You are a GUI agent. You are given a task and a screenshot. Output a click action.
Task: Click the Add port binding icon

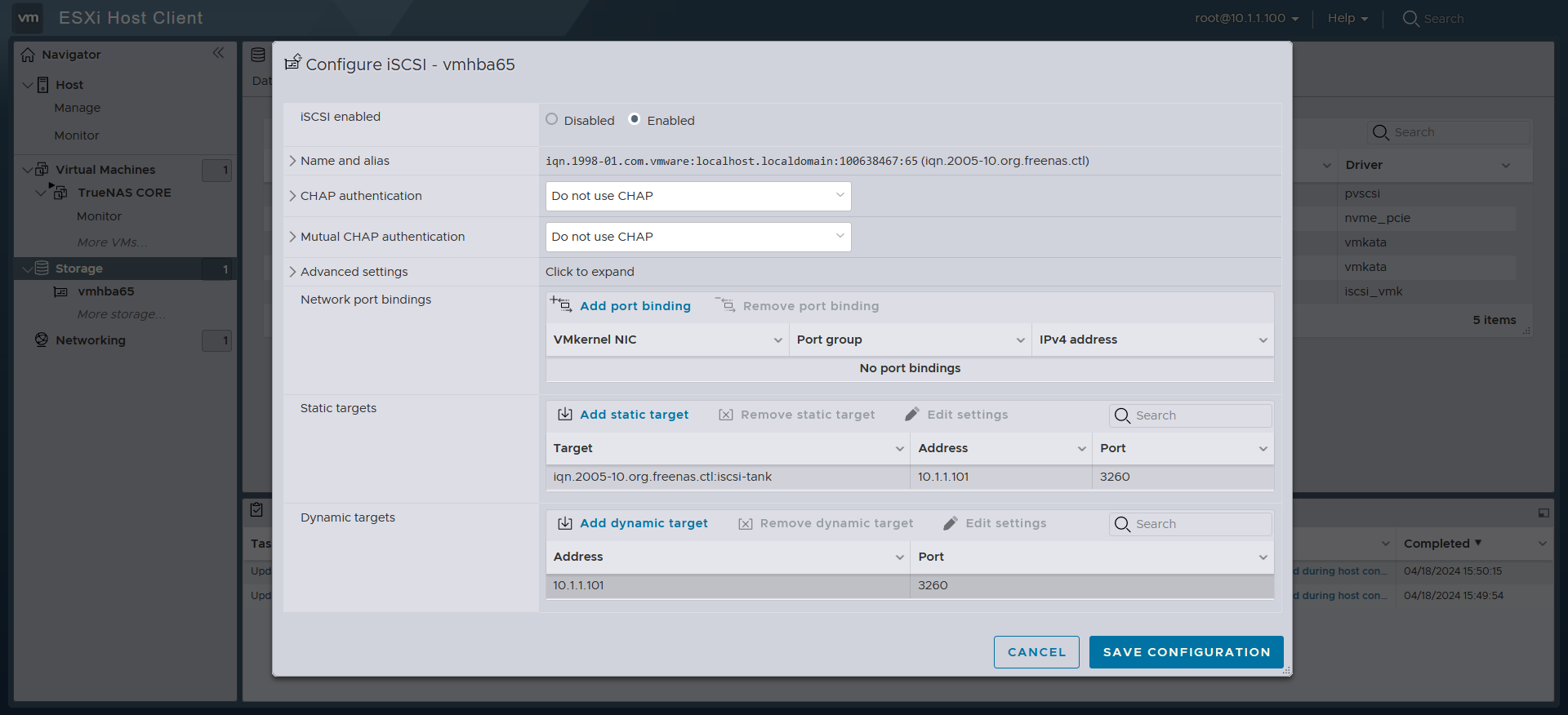561,304
